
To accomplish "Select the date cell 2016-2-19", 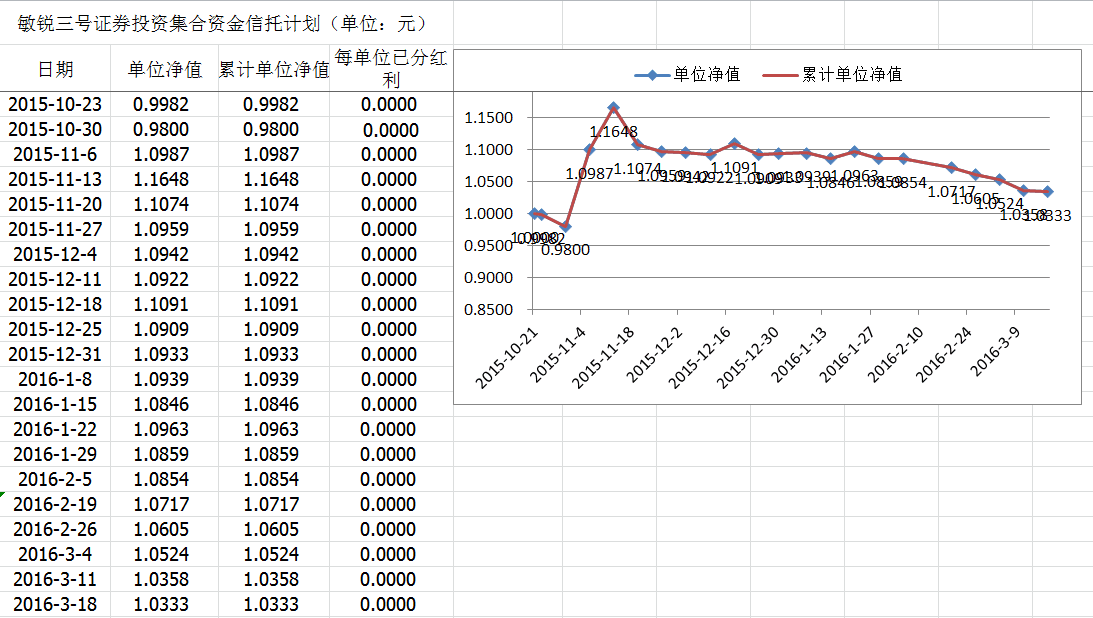I will 55,505.
